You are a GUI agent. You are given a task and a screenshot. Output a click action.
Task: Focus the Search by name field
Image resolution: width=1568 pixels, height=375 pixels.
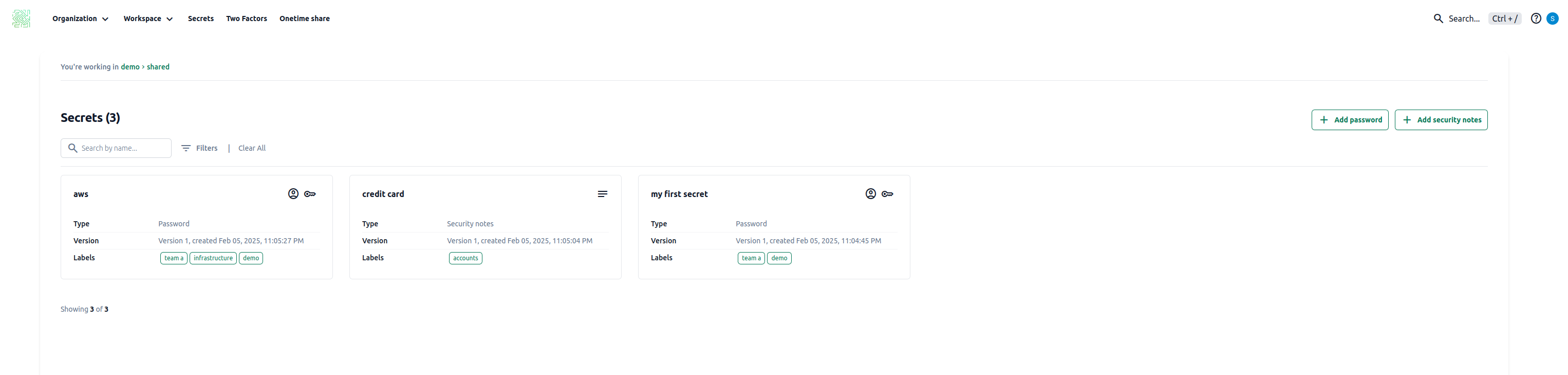click(x=116, y=148)
